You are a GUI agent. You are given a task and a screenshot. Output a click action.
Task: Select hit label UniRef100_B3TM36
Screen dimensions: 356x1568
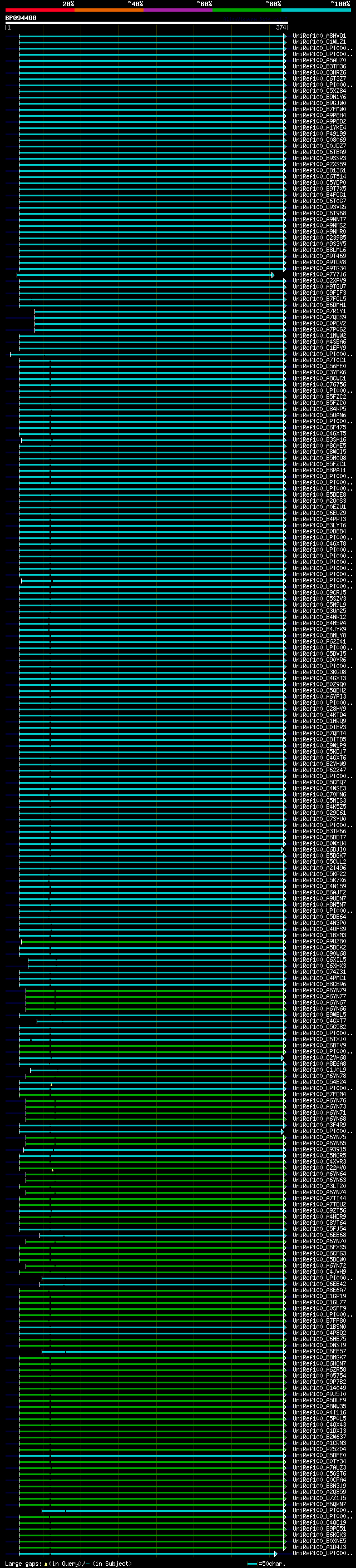tap(319, 66)
